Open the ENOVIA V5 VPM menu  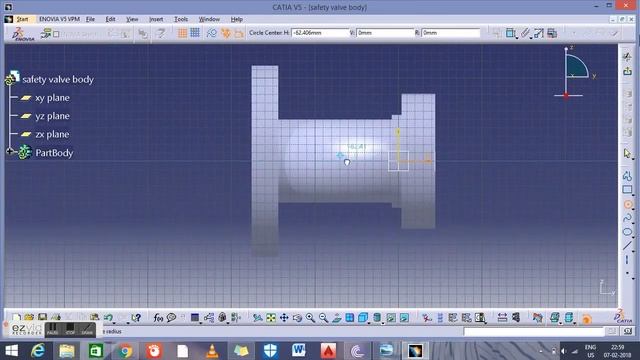click(59, 19)
